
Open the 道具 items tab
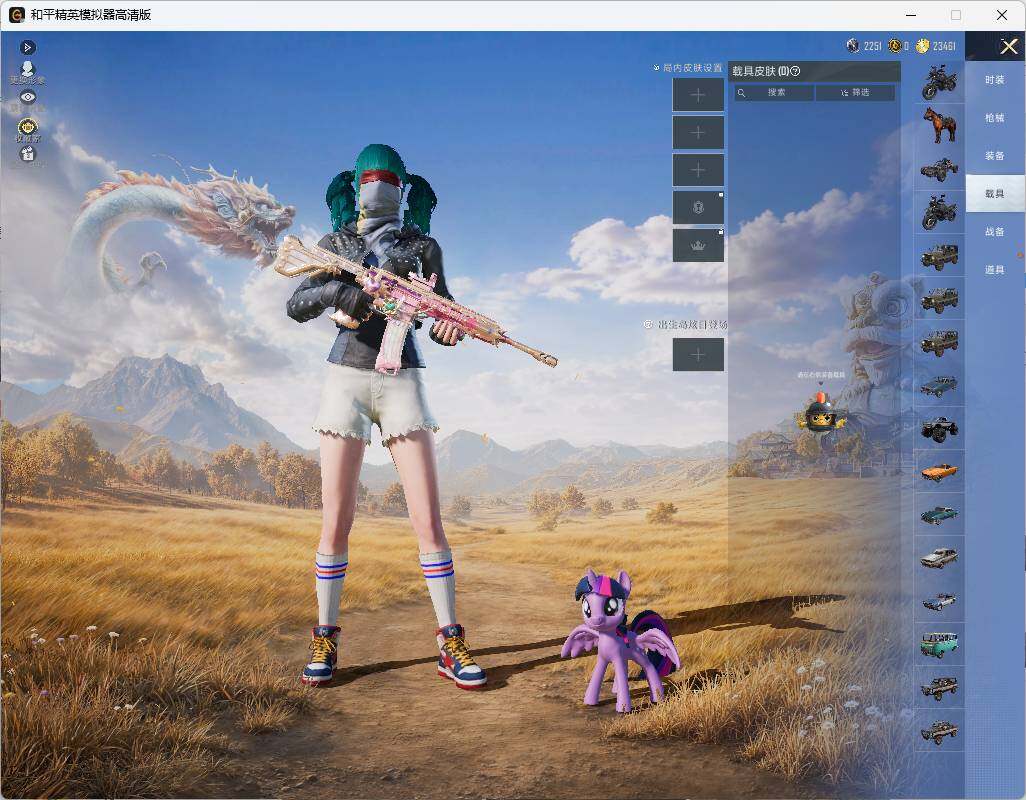pyautogui.click(x=995, y=270)
